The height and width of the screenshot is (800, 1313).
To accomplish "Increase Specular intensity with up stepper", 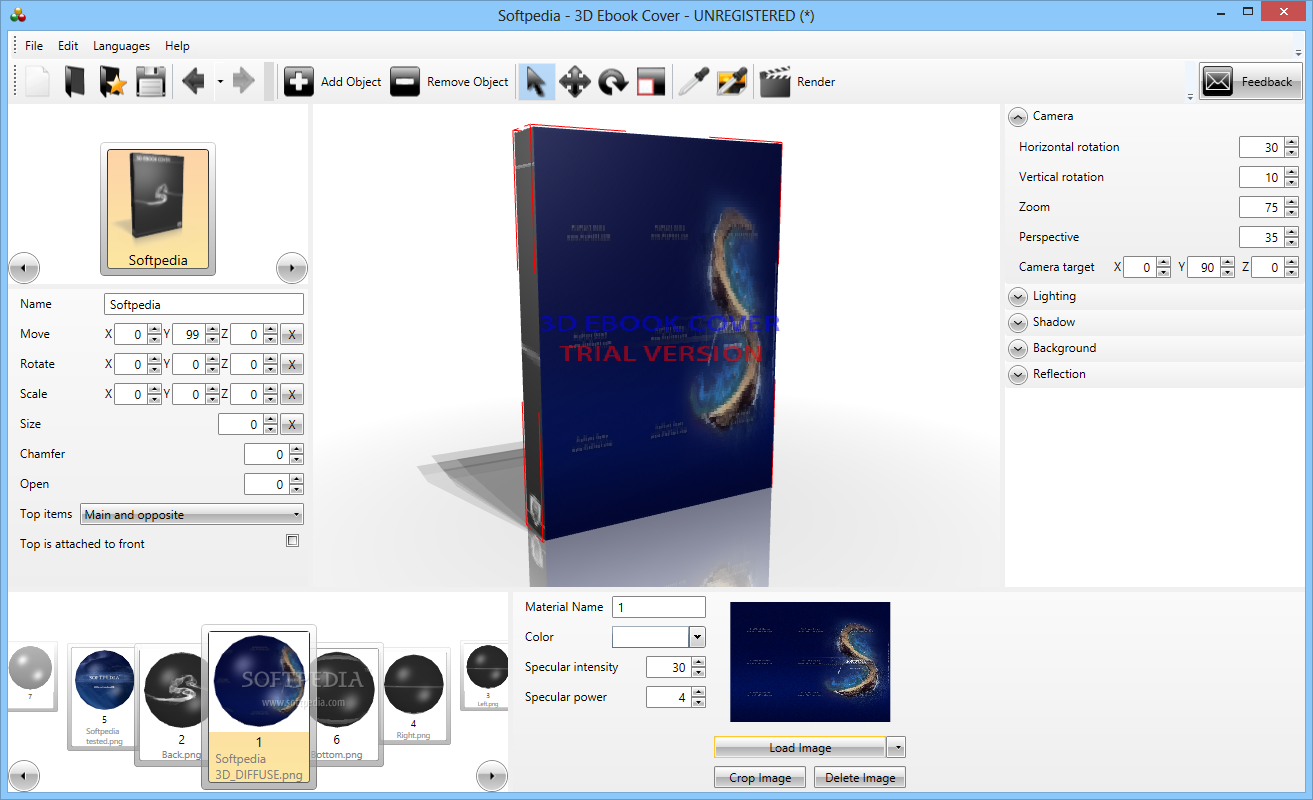I will click(x=699, y=662).
